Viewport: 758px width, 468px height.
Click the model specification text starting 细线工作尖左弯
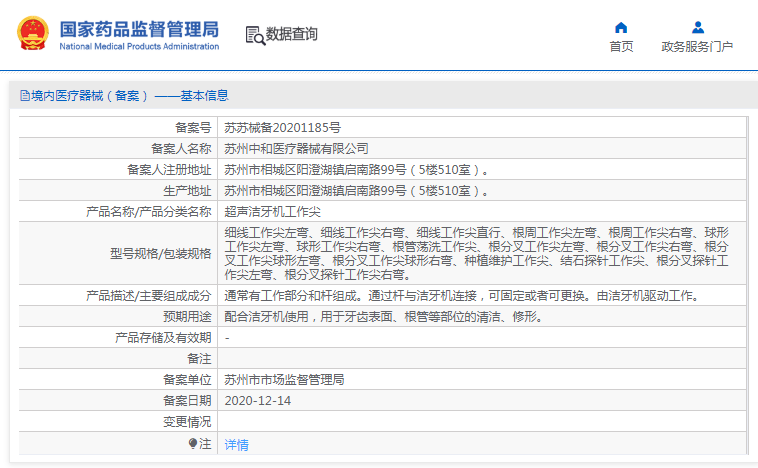pyautogui.click(x=477, y=253)
